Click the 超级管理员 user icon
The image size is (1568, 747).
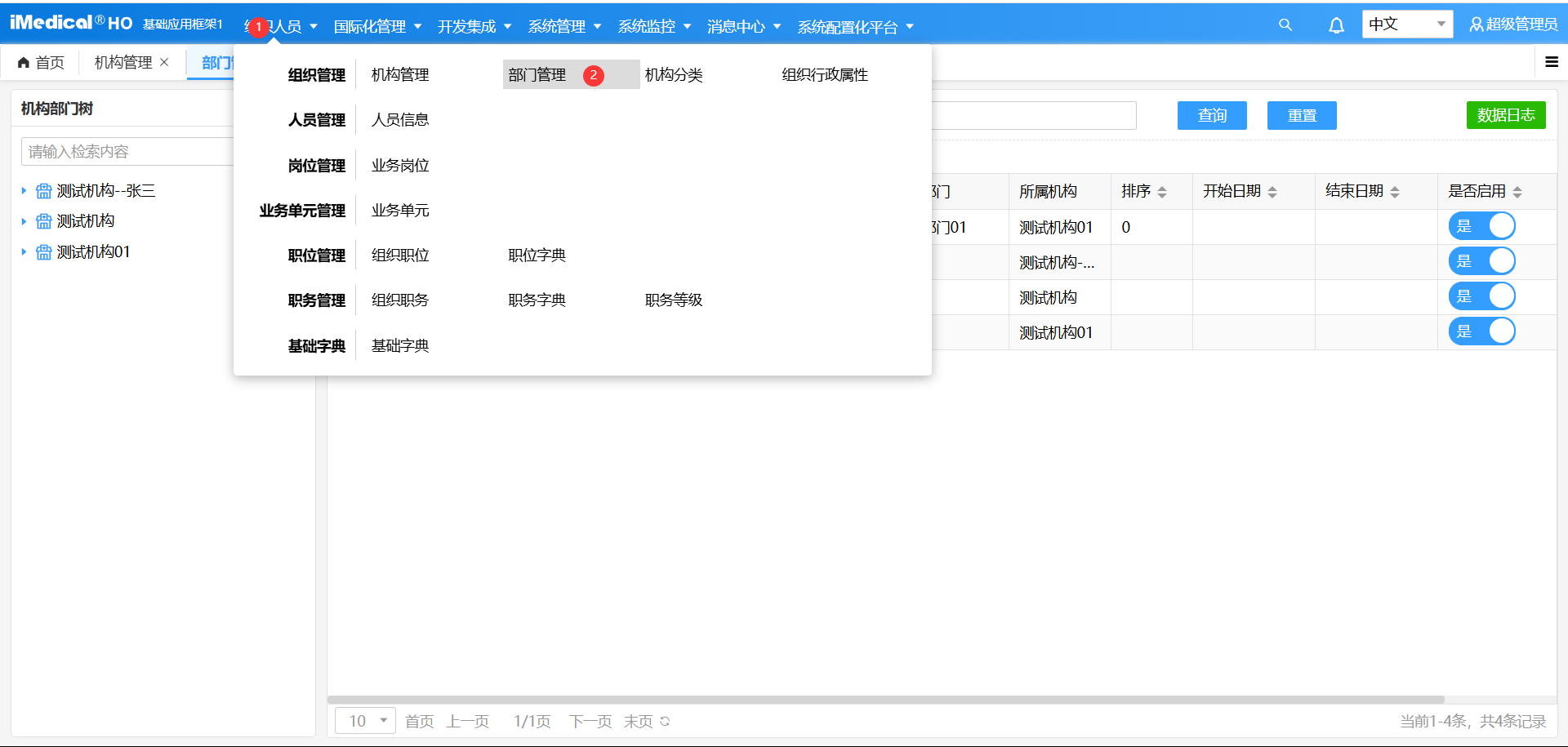(x=1477, y=24)
